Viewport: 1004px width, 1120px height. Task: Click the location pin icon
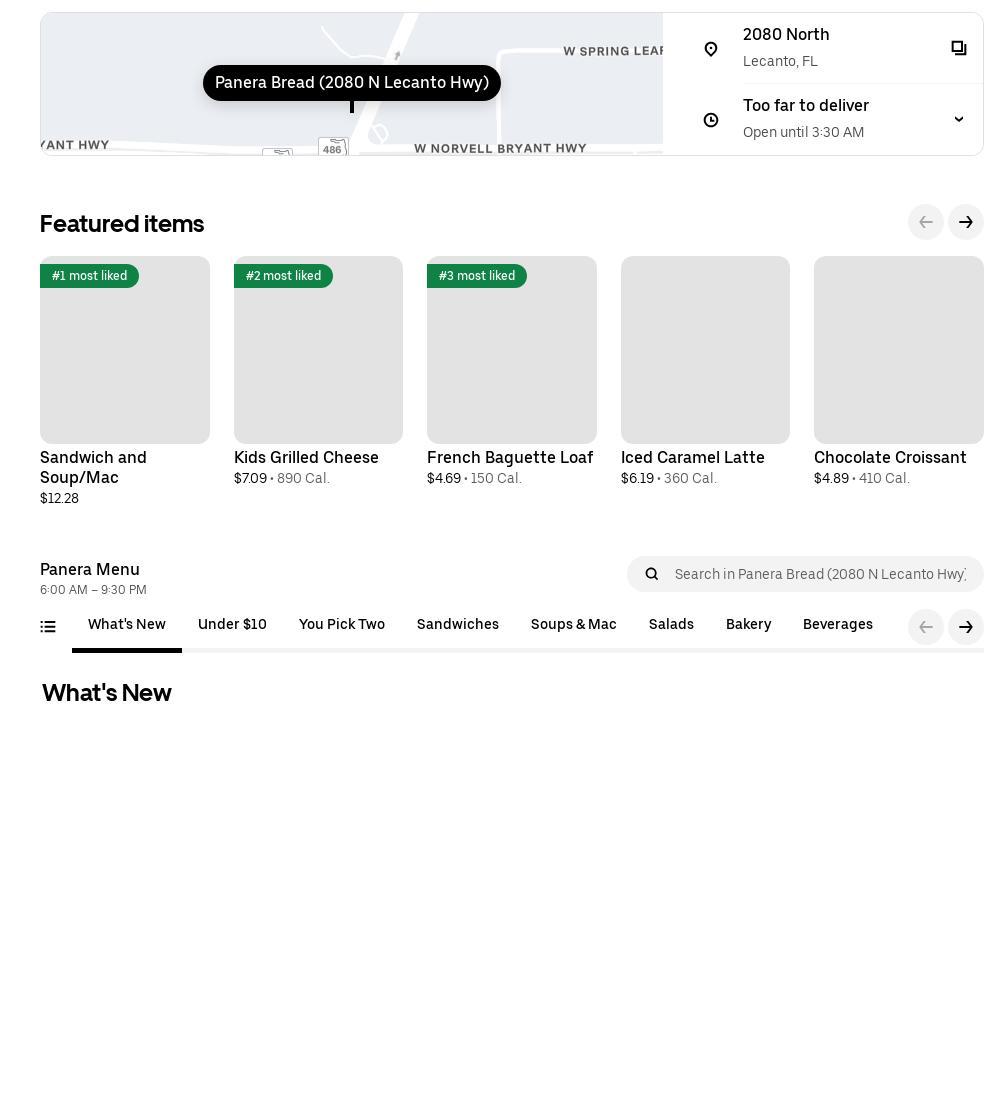click(x=711, y=49)
